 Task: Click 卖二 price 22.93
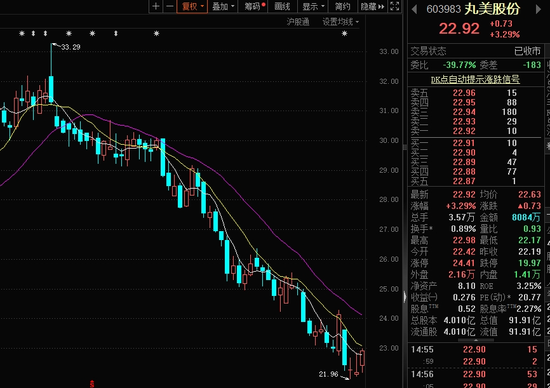coord(464,121)
